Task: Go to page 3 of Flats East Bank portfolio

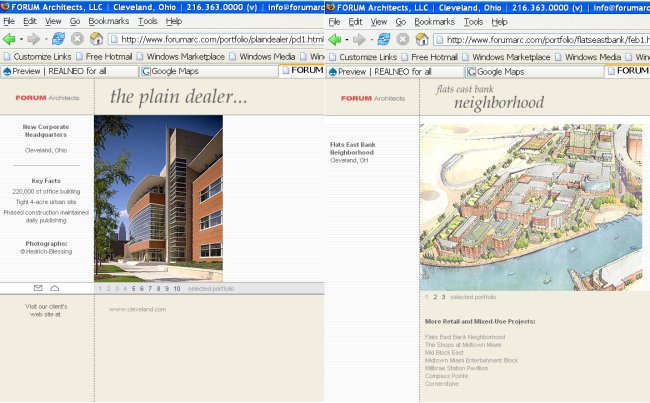Action: click(x=443, y=297)
